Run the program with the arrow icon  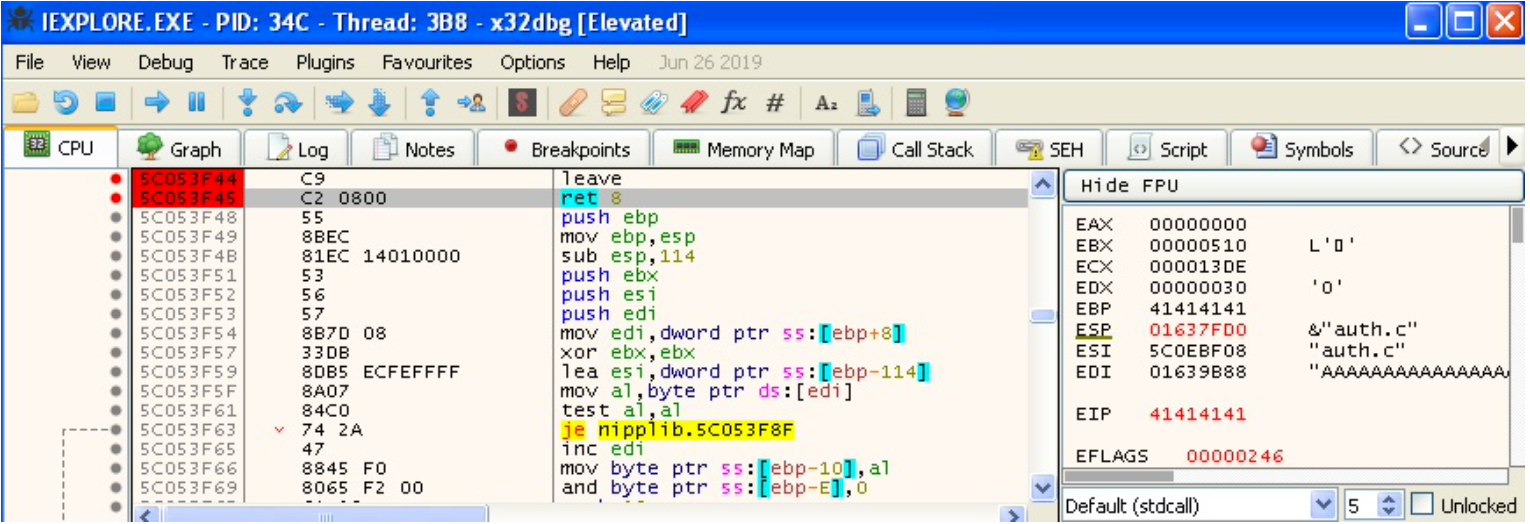tap(157, 102)
